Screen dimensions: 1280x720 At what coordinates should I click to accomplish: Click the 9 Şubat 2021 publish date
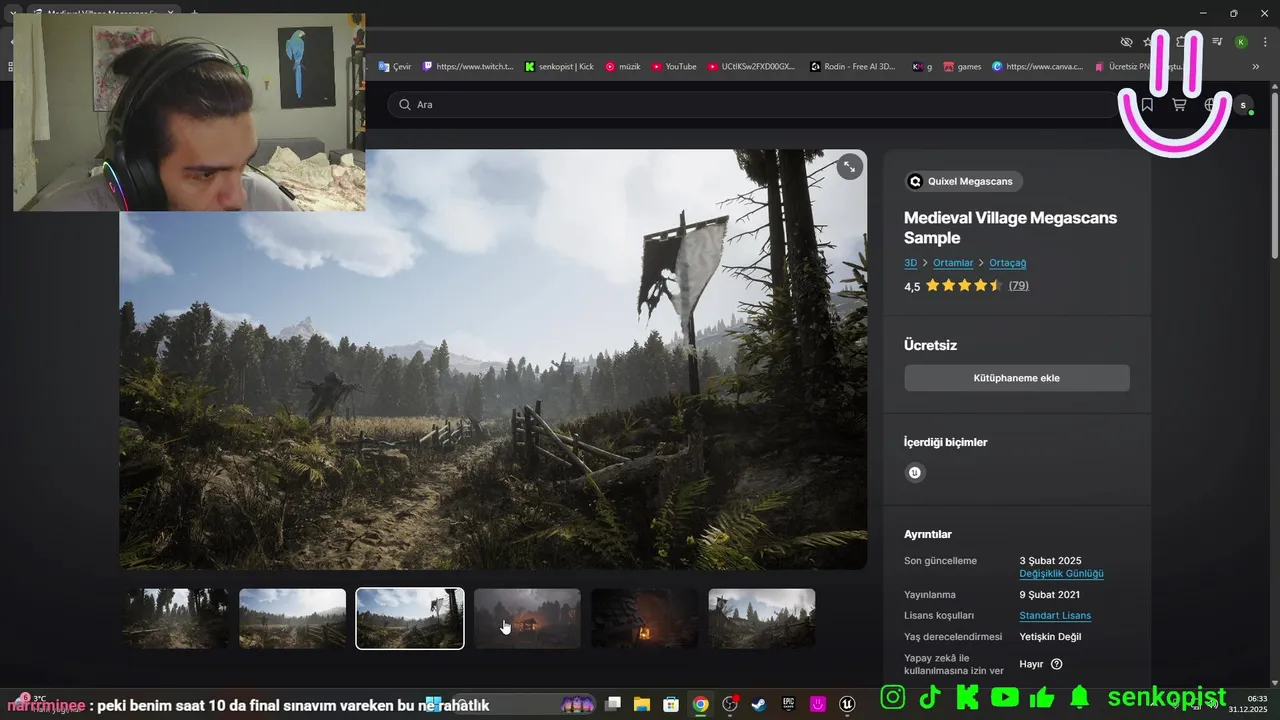(x=1049, y=595)
